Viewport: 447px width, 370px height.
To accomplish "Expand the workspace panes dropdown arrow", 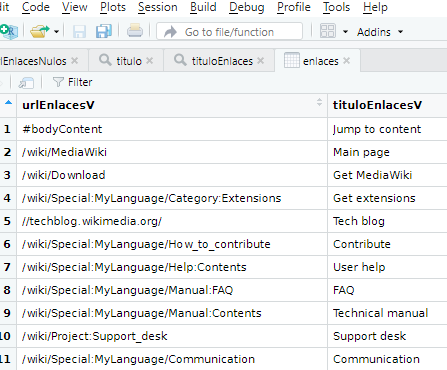I will [x=345, y=32].
